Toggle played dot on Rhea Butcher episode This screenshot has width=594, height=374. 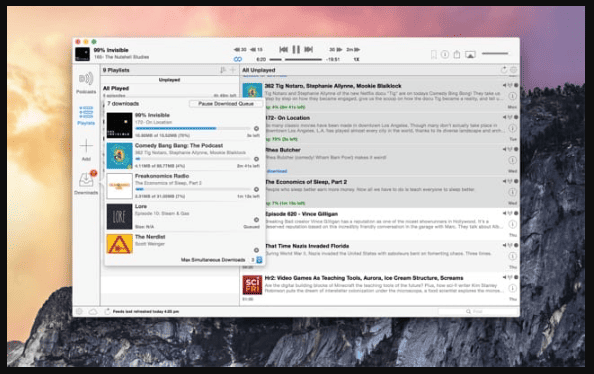[x=516, y=149]
